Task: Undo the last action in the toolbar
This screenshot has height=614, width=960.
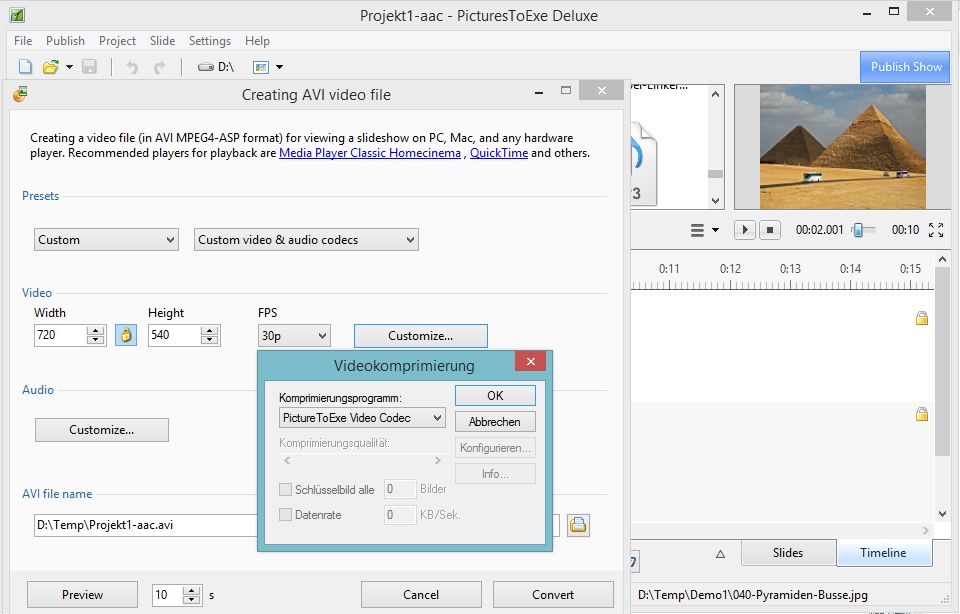Action: (132, 67)
